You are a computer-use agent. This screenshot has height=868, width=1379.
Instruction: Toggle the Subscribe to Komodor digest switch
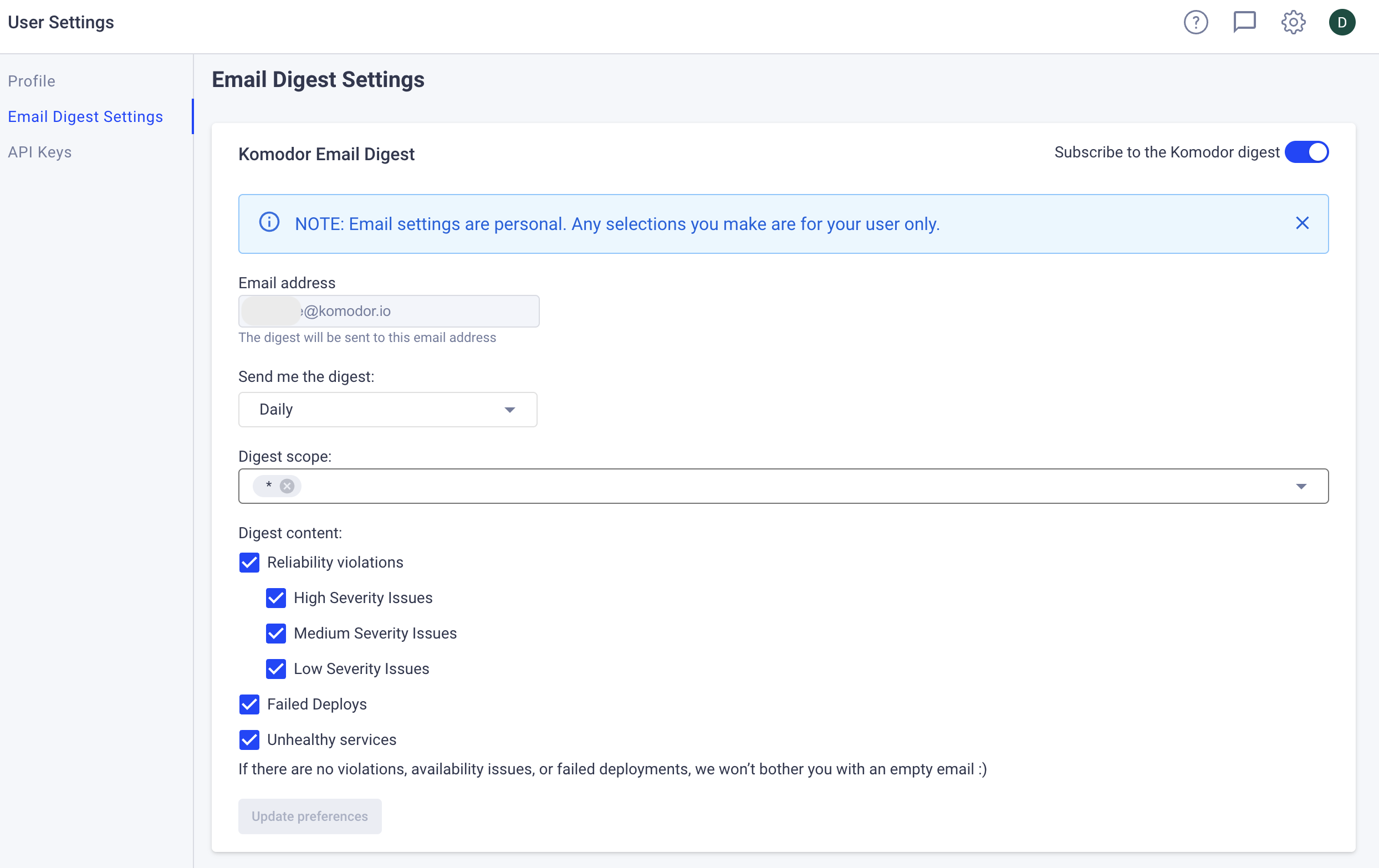click(1306, 152)
